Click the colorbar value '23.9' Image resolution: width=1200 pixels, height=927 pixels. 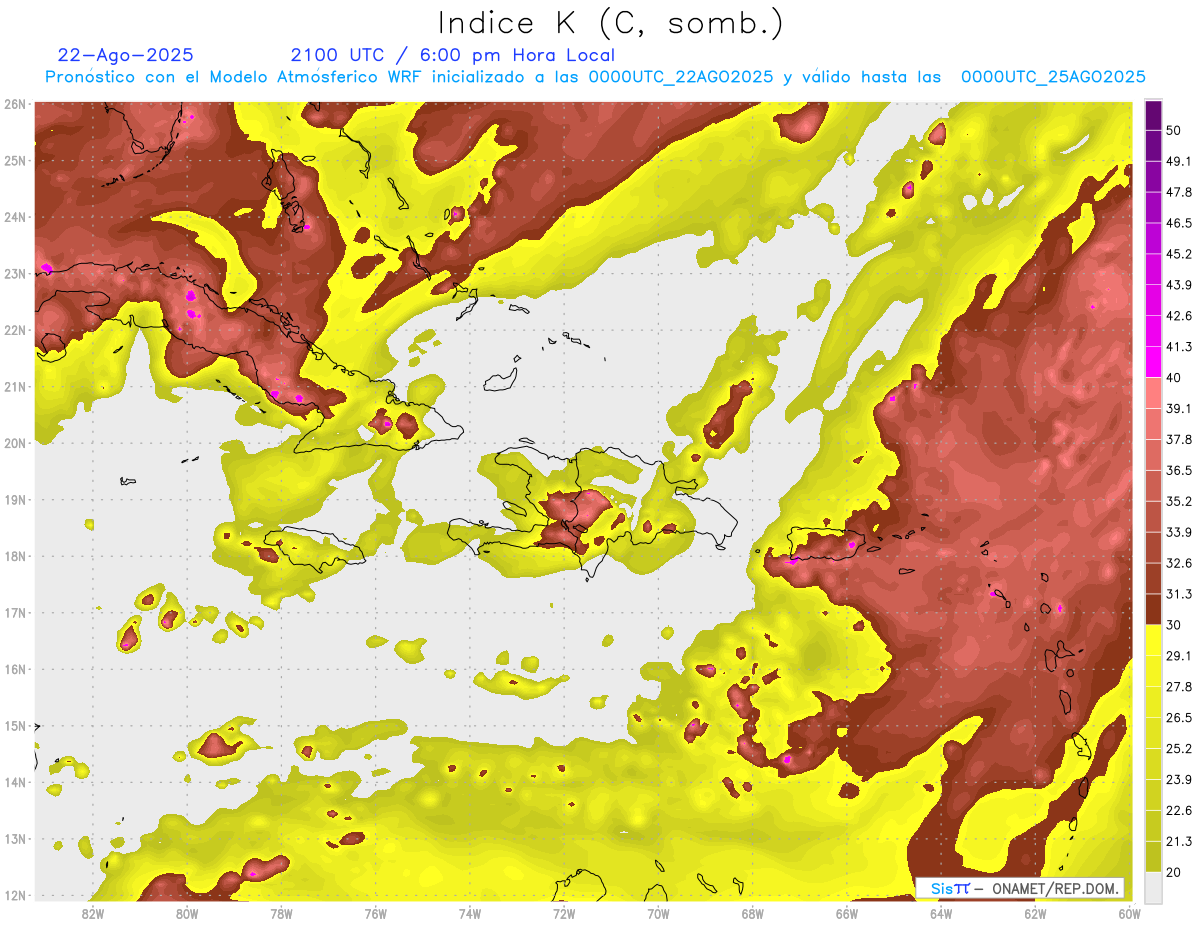[1178, 779]
